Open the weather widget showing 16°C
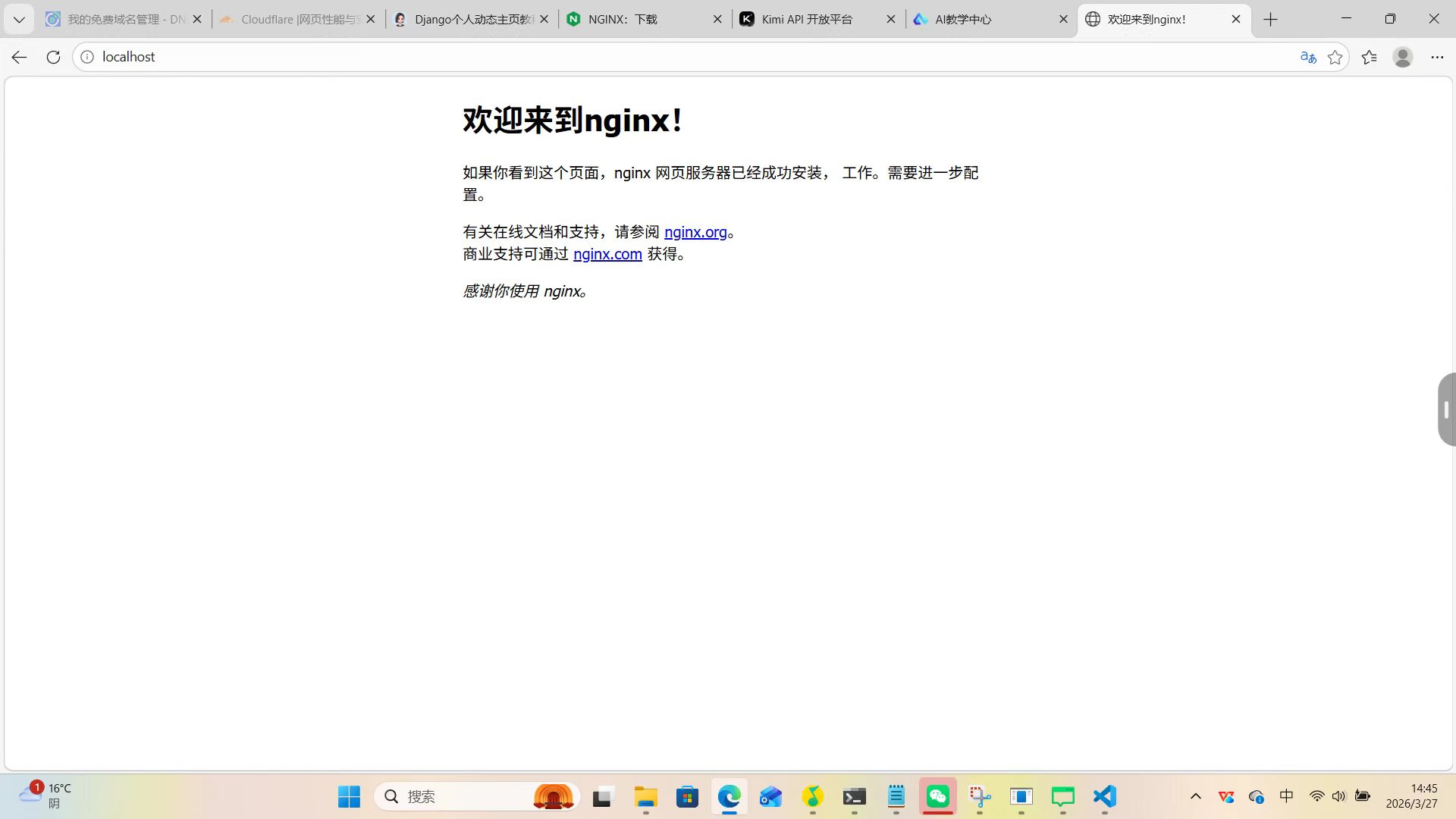Screen dimensions: 1456x819 pyautogui.click(x=45, y=796)
